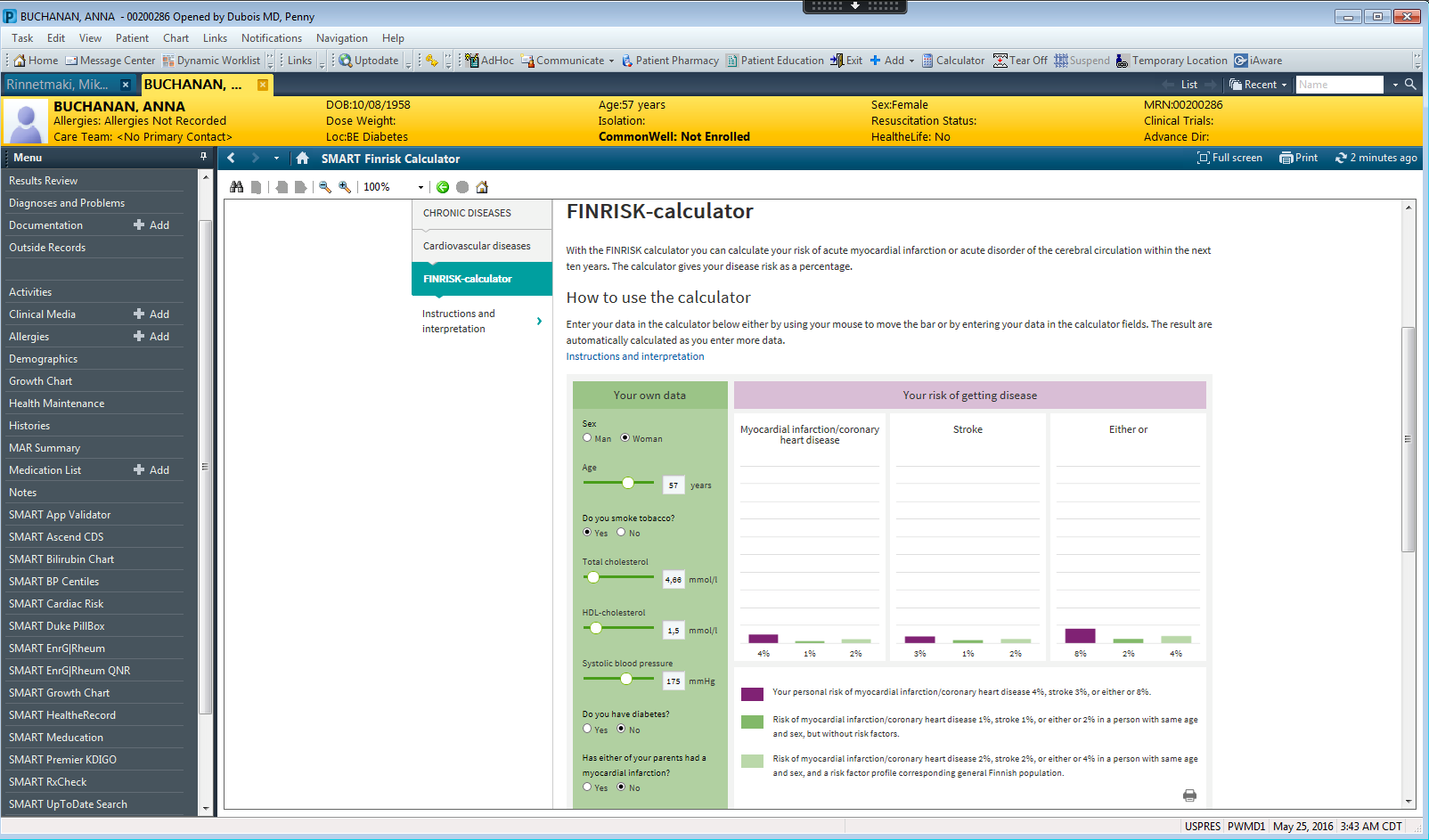Expand the Communicate dropdown arrow

611,61
